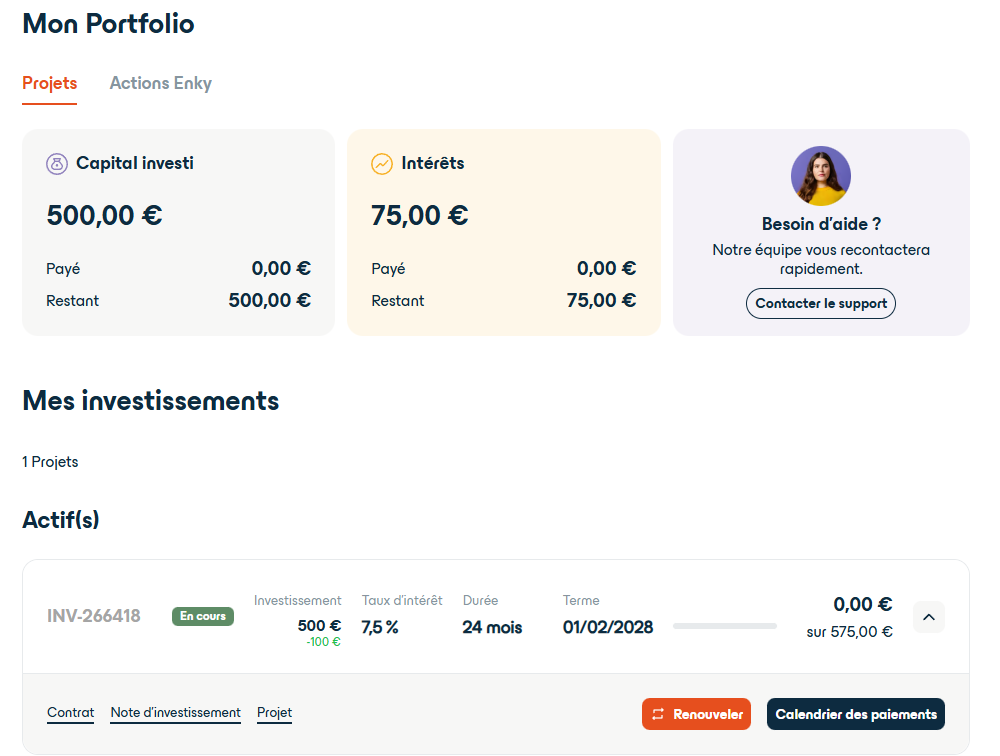
Task: Open the Contrat link
Action: [x=70, y=713]
